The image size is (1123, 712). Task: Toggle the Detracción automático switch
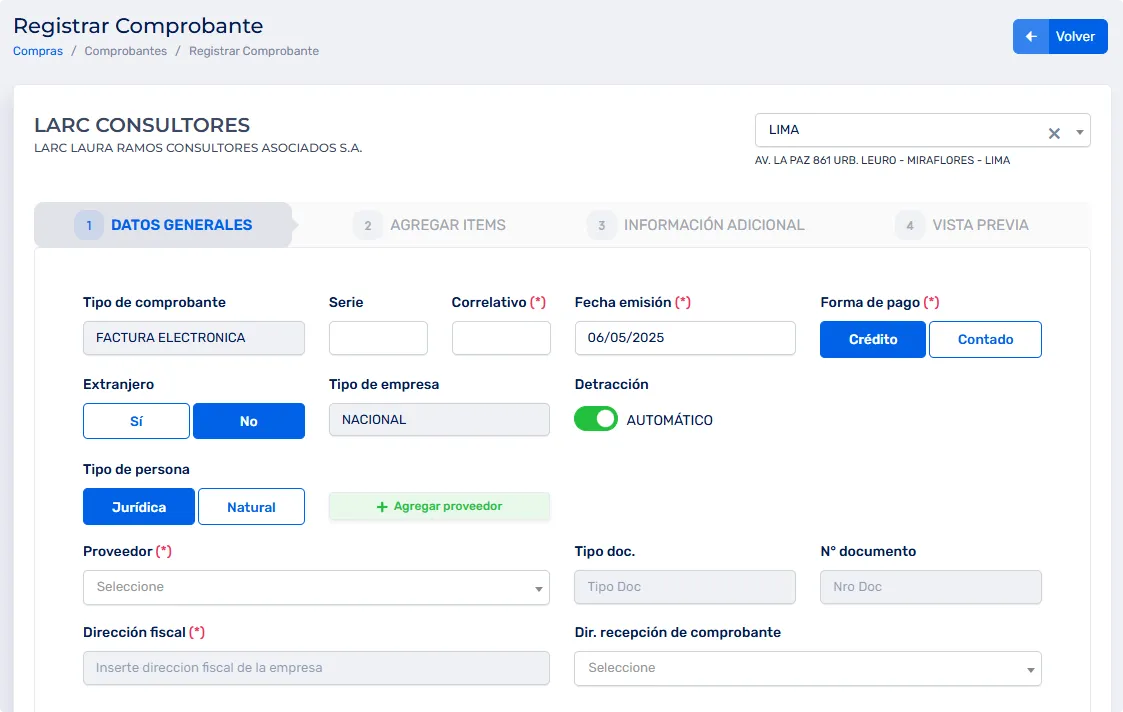[596, 420]
